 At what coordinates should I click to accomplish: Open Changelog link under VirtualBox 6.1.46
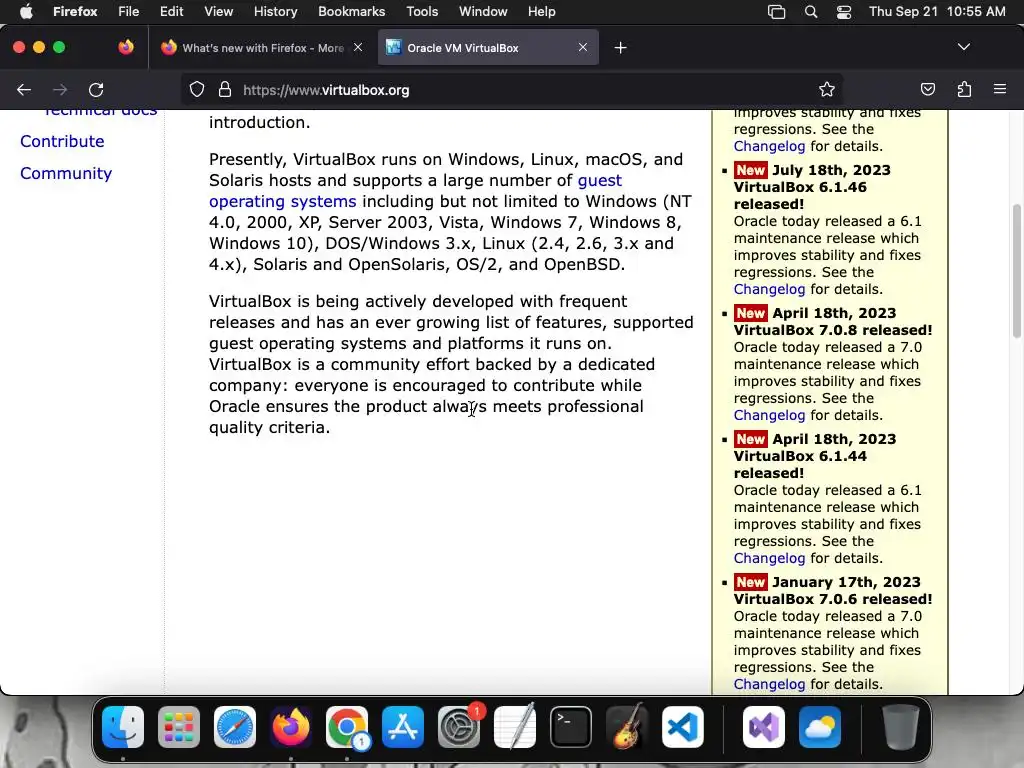pos(769,289)
